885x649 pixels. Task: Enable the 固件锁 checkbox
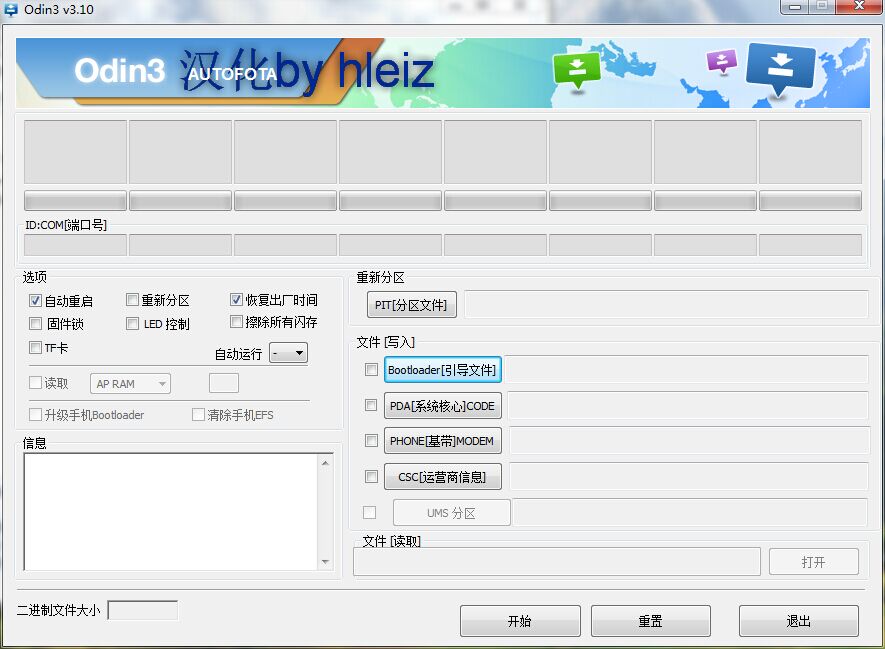35,324
